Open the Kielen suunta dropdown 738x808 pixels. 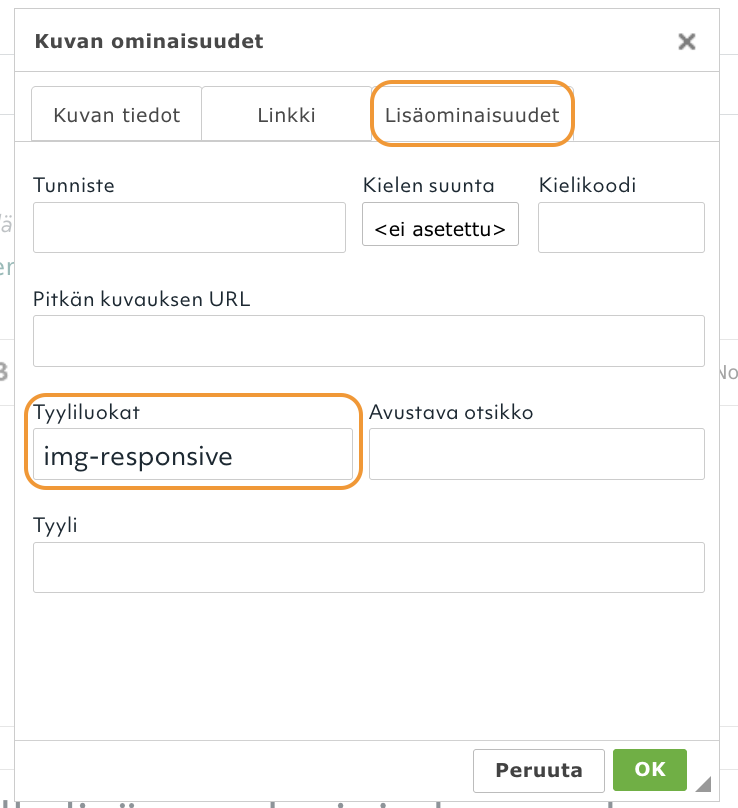(x=440, y=224)
